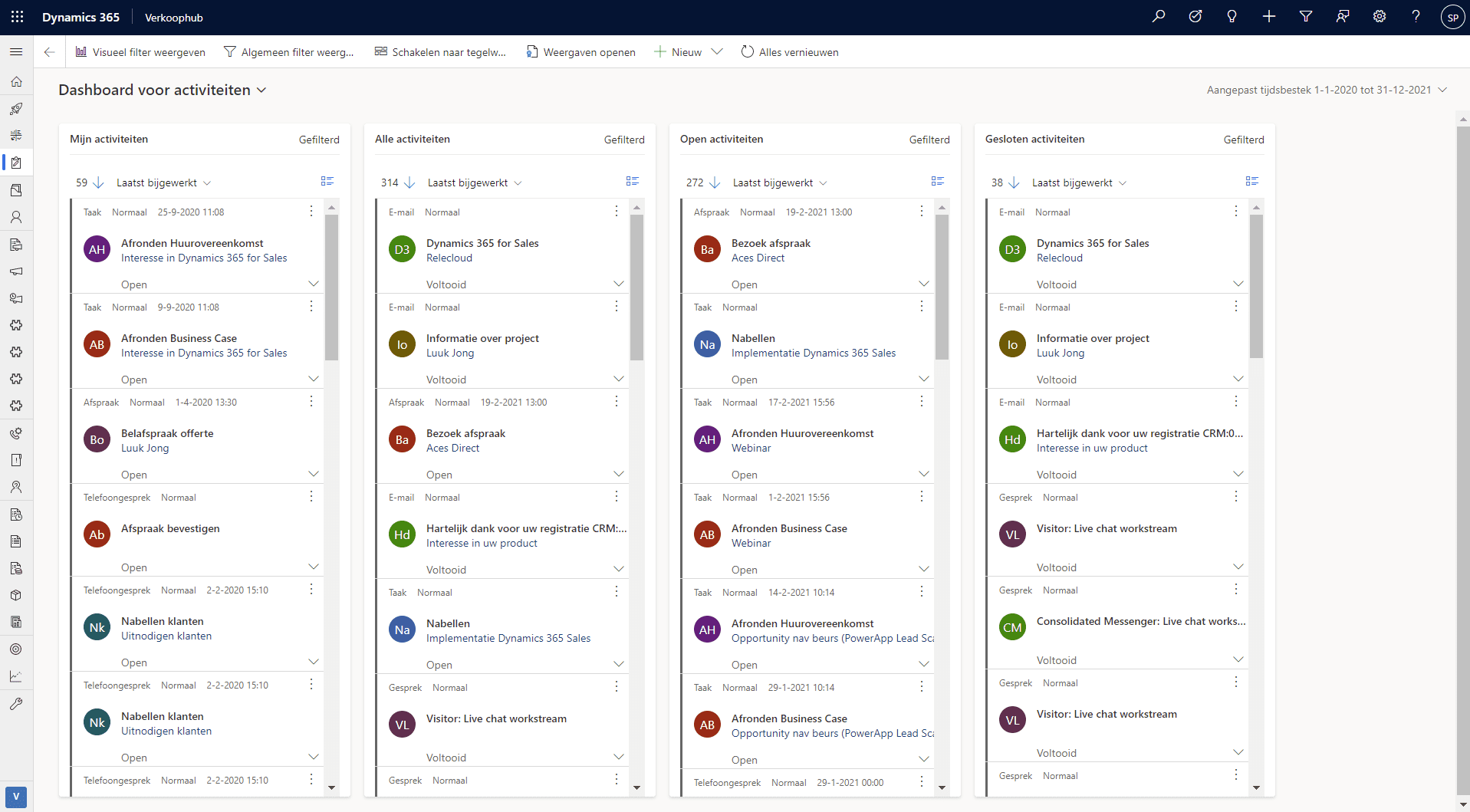Switch view layout in Mijn activiteiten

point(327,181)
